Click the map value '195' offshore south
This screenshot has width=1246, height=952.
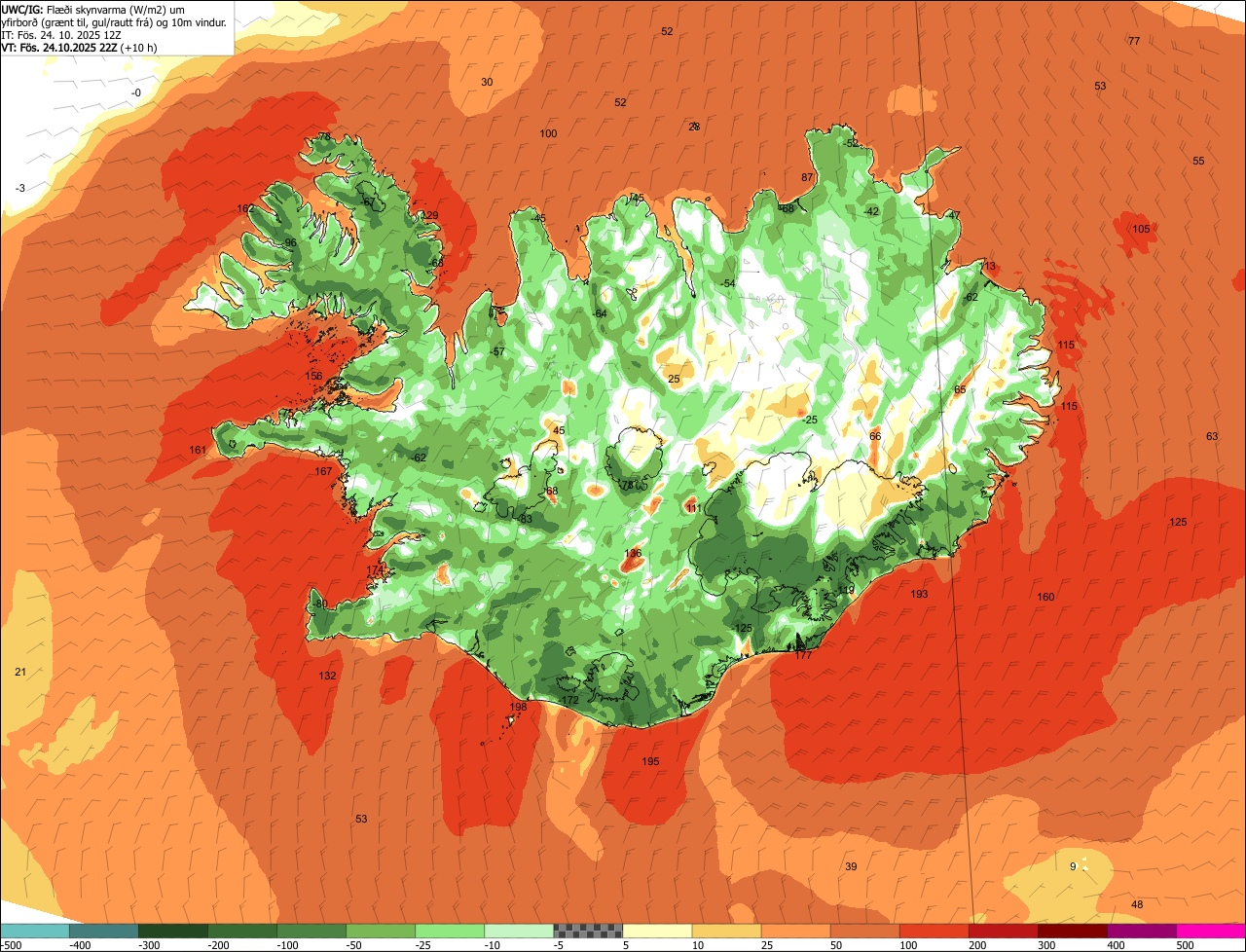point(650,761)
